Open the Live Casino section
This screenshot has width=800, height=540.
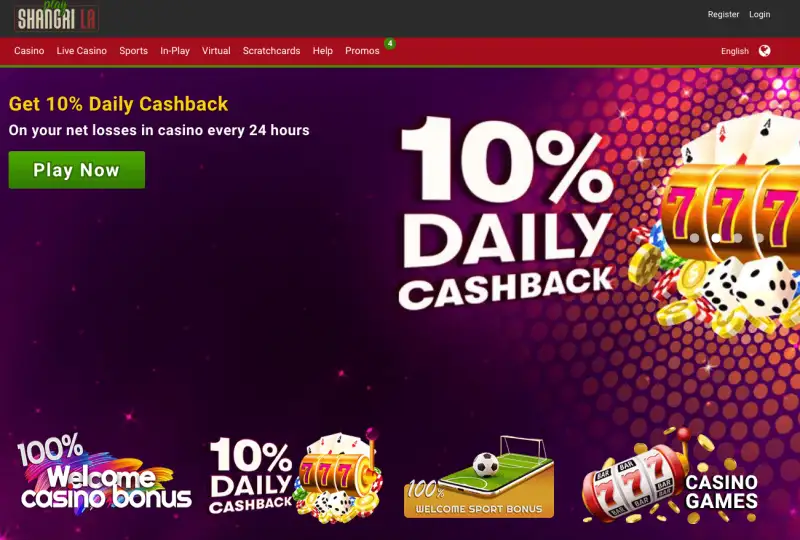pos(82,51)
